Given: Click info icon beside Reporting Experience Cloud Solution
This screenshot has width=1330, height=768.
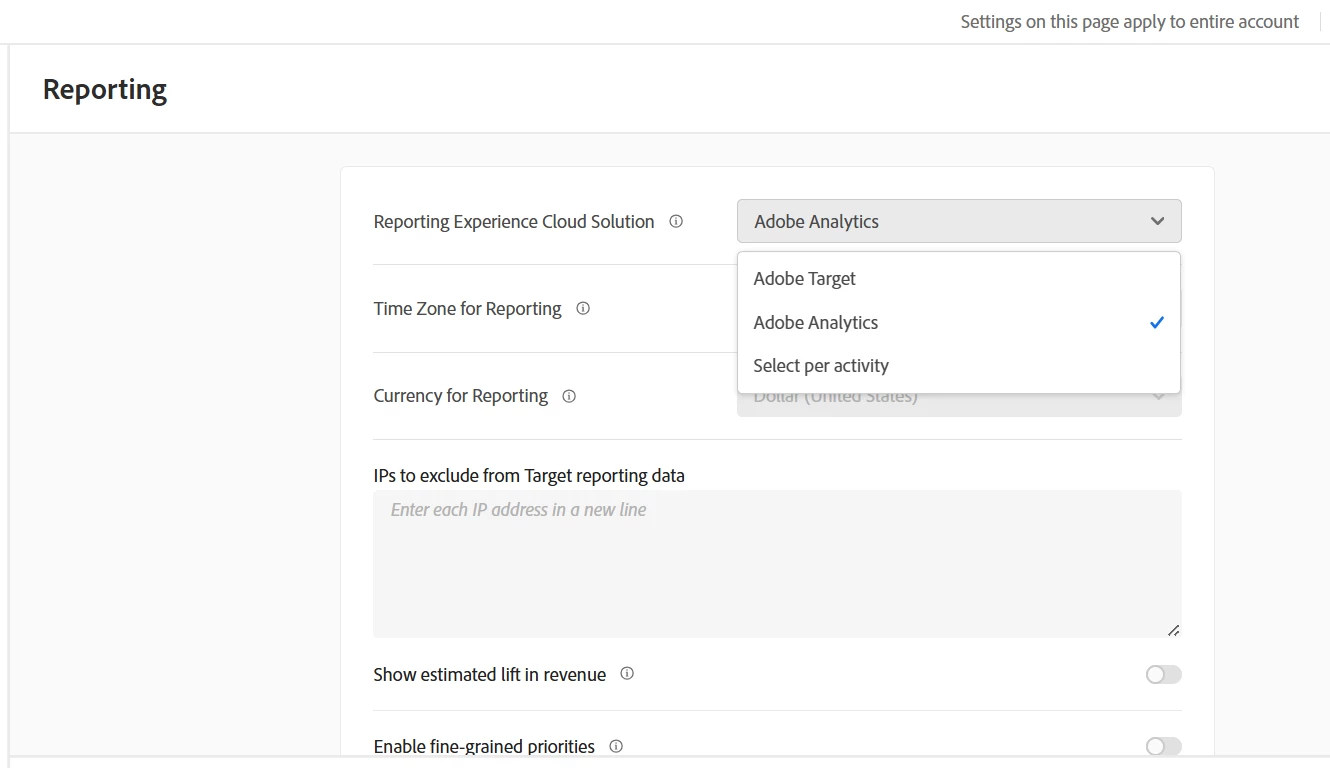Looking at the screenshot, I should coord(676,221).
